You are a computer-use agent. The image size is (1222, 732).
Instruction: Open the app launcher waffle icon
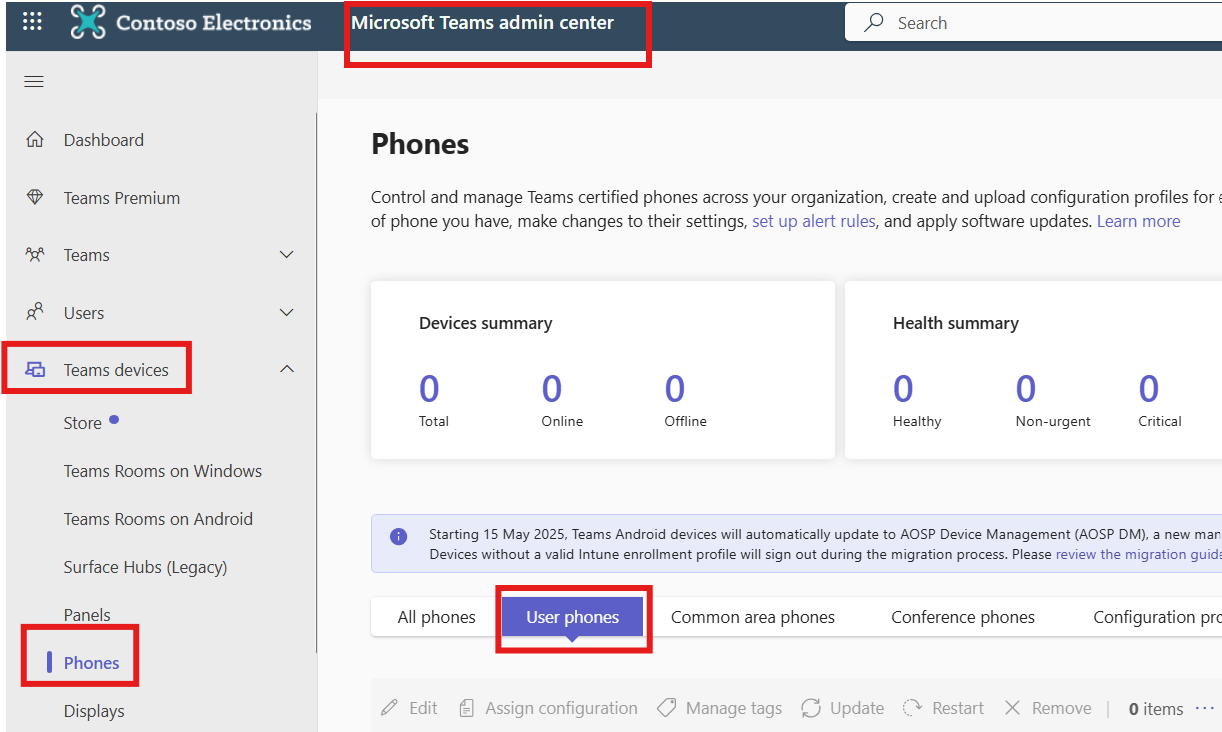(x=32, y=21)
